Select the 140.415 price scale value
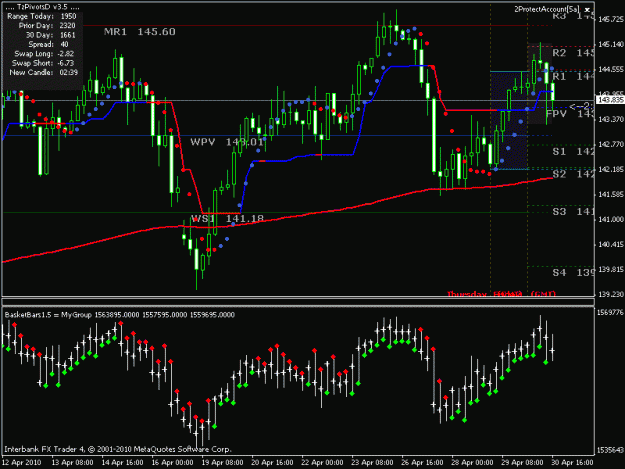 tap(610, 245)
